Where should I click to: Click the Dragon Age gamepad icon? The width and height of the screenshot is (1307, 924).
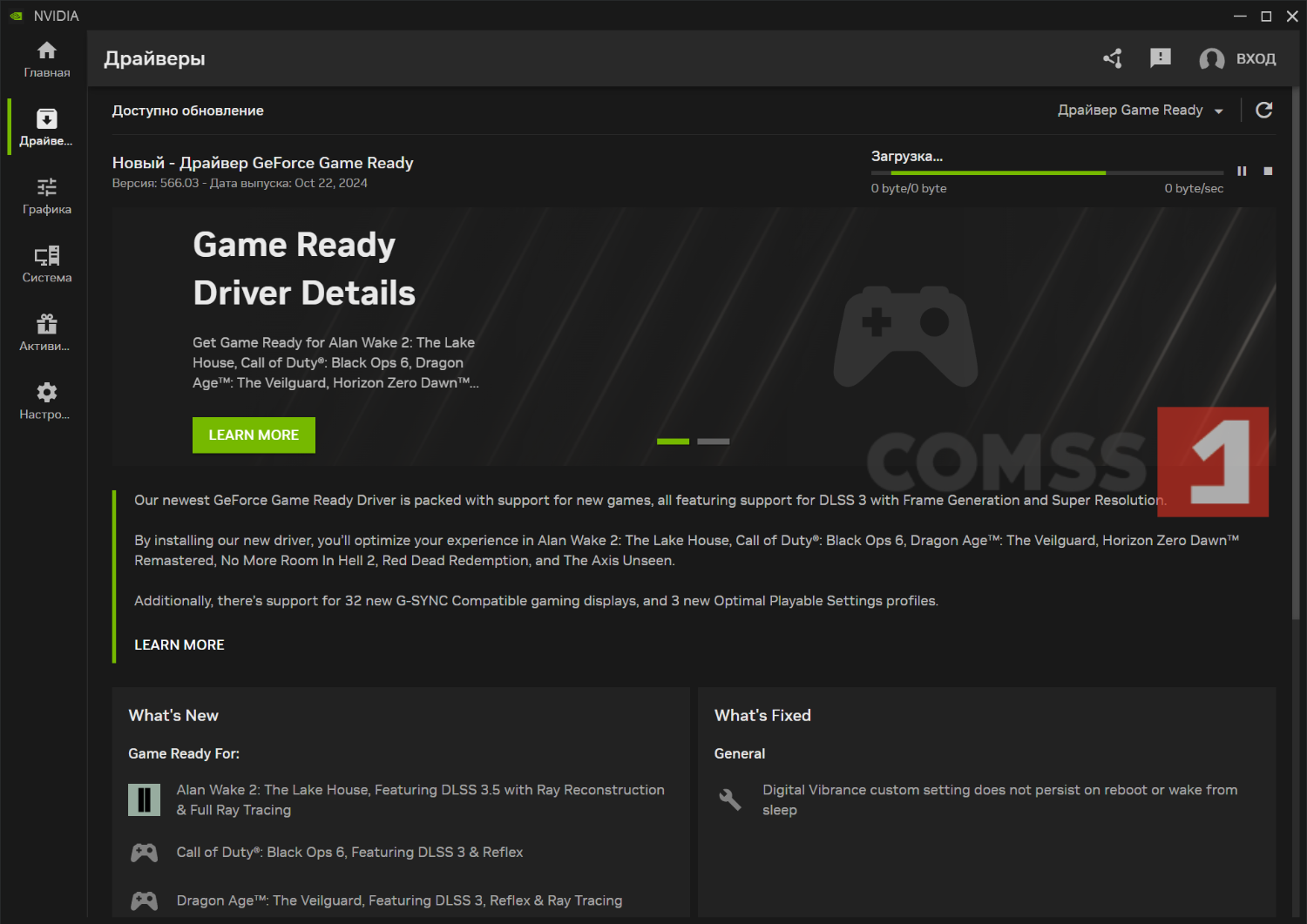pos(145,900)
